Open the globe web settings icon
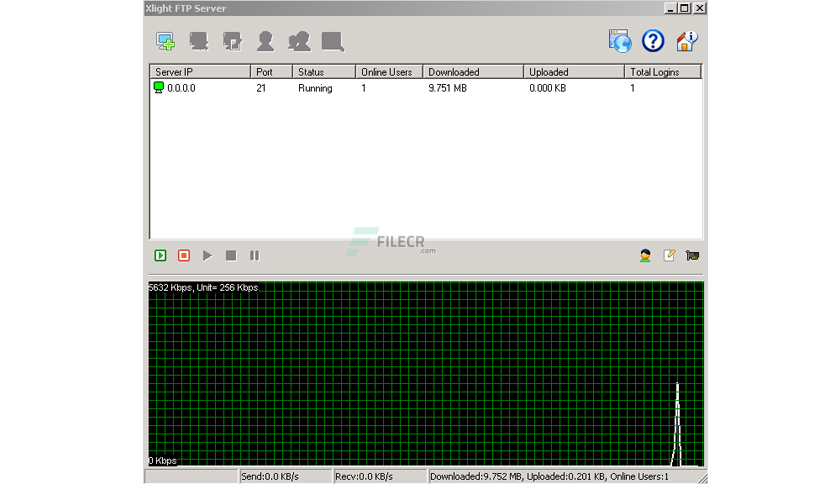Image resolution: width=836 pixels, height=484 pixels. point(620,41)
